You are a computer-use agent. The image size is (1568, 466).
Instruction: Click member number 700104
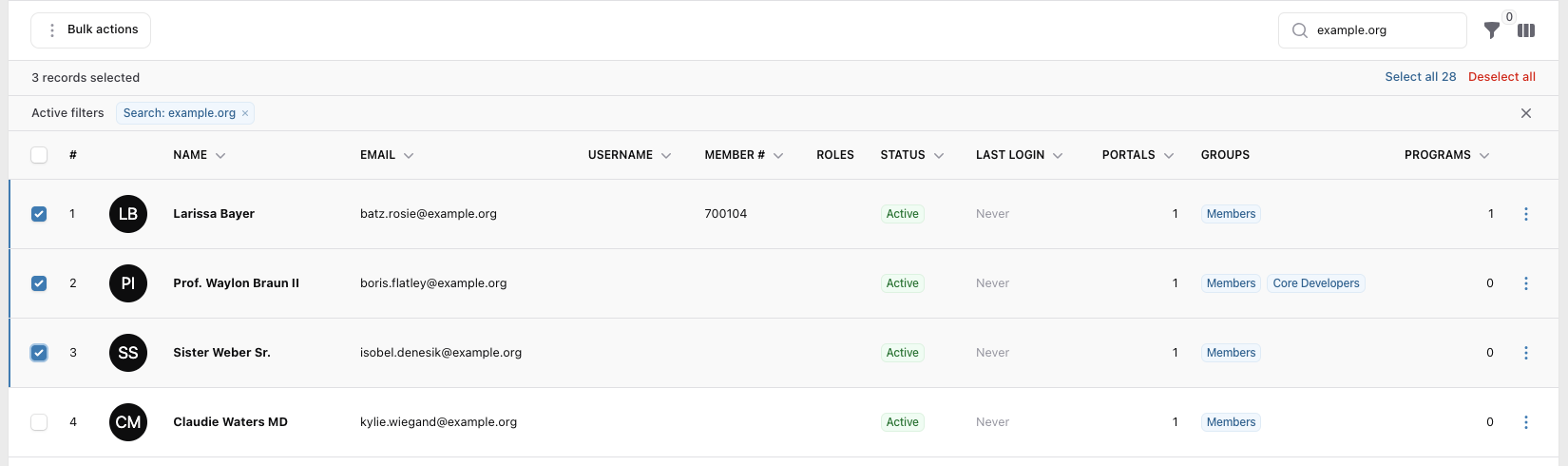pyautogui.click(x=726, y=214)
